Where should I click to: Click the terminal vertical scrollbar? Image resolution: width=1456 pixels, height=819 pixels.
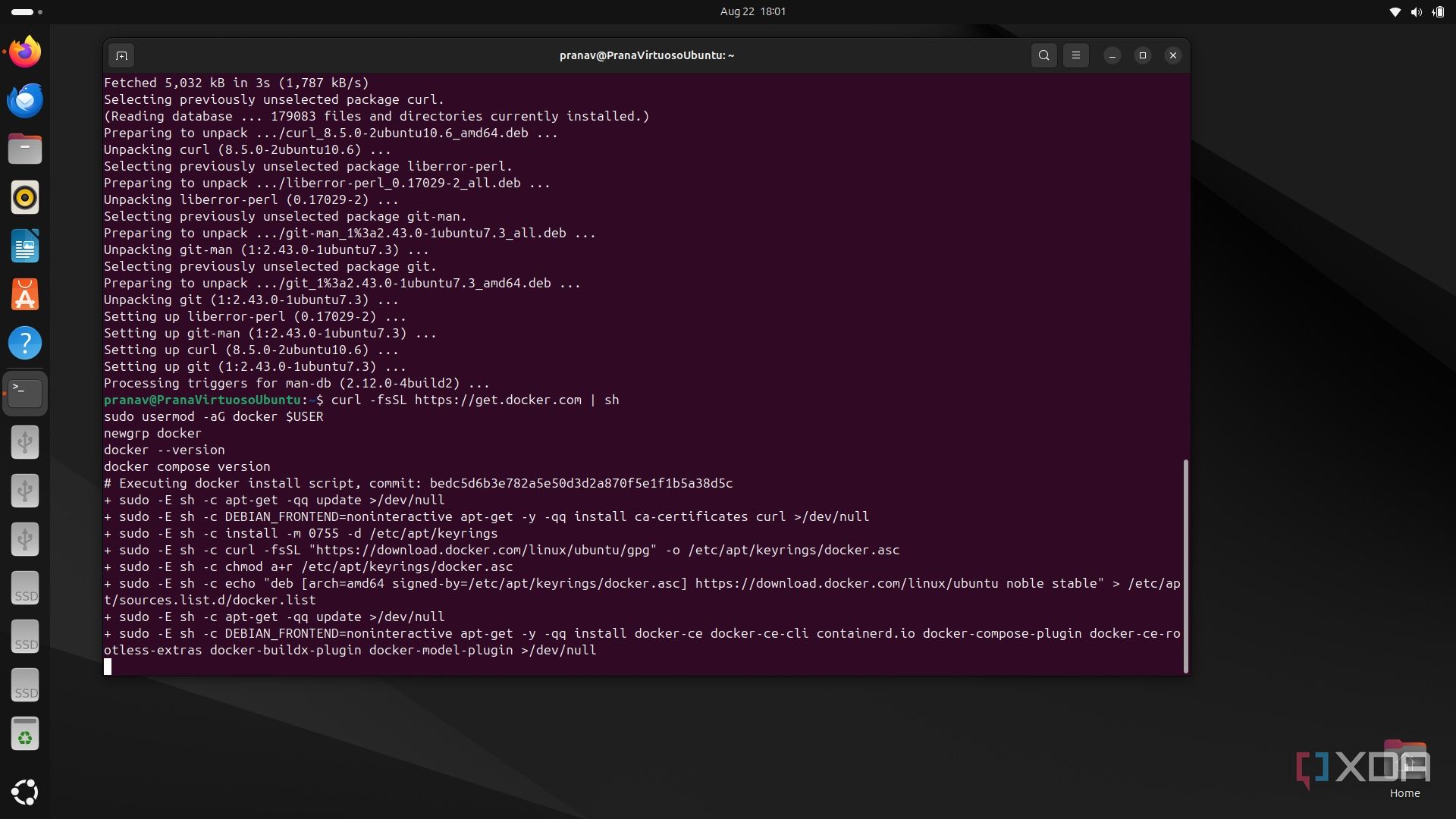point(1185,566)
